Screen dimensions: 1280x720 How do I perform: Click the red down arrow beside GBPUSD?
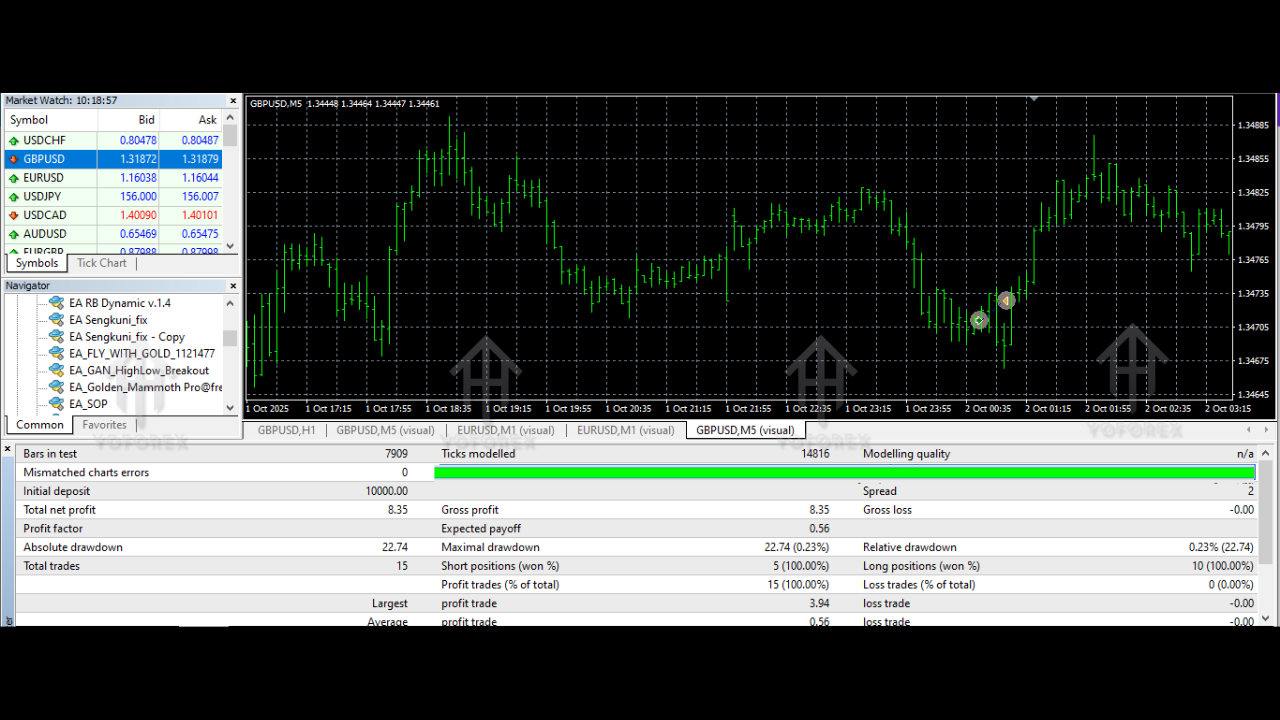click(x=14, y=158)
